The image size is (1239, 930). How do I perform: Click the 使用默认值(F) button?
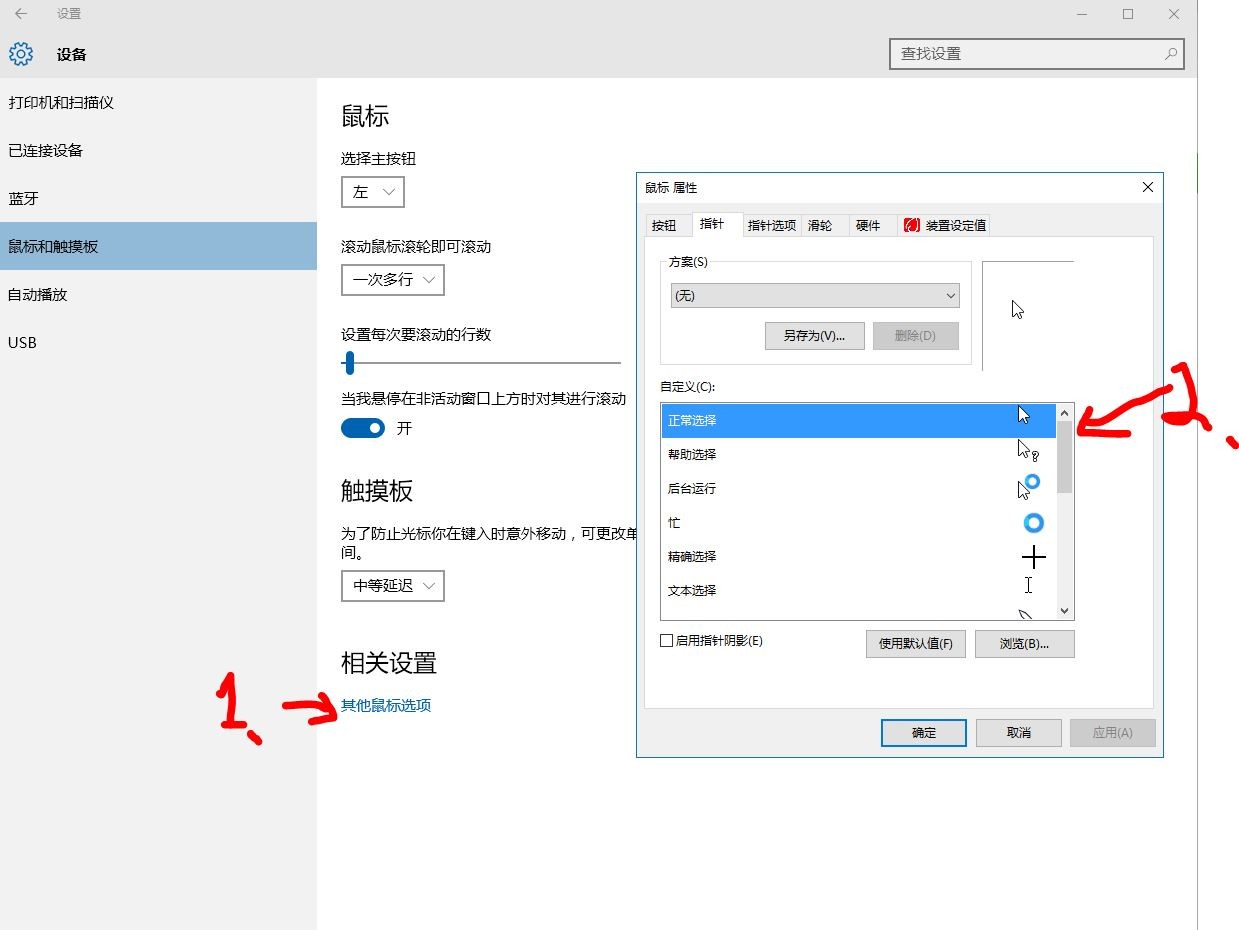pyautogui.click(x=915, y=643)
